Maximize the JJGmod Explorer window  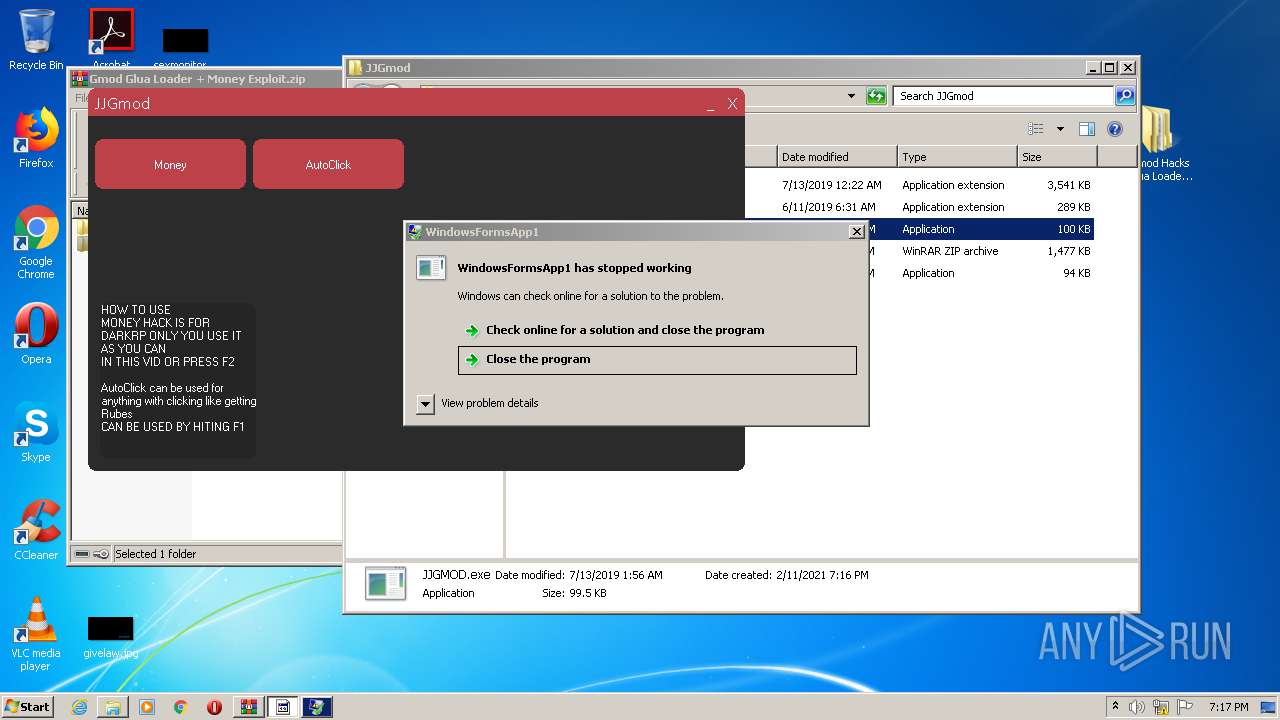click(x=1110, y=68)
